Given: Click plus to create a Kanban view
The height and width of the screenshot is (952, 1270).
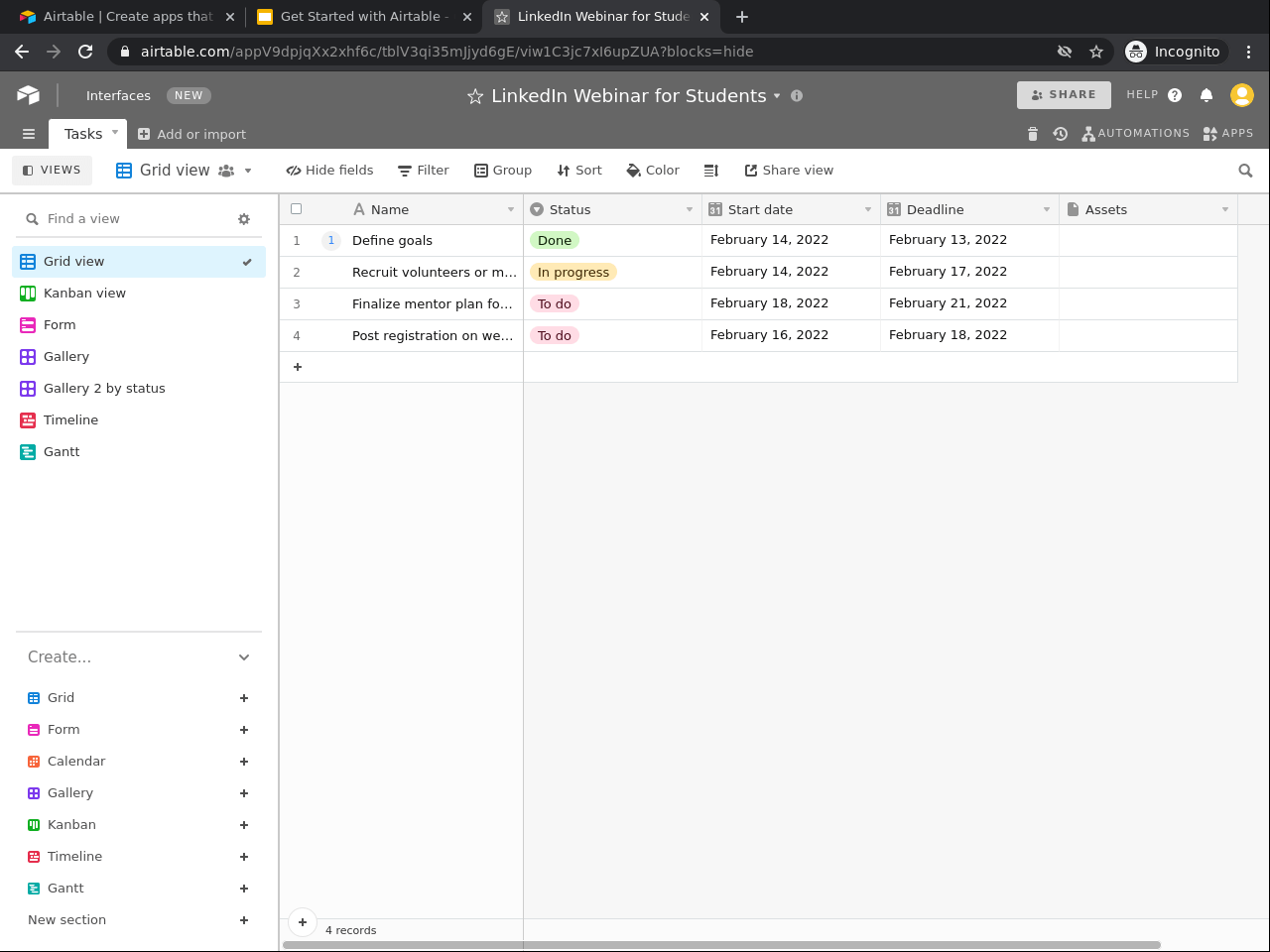Looking at the screenshot, I should [x=244, y=825].
